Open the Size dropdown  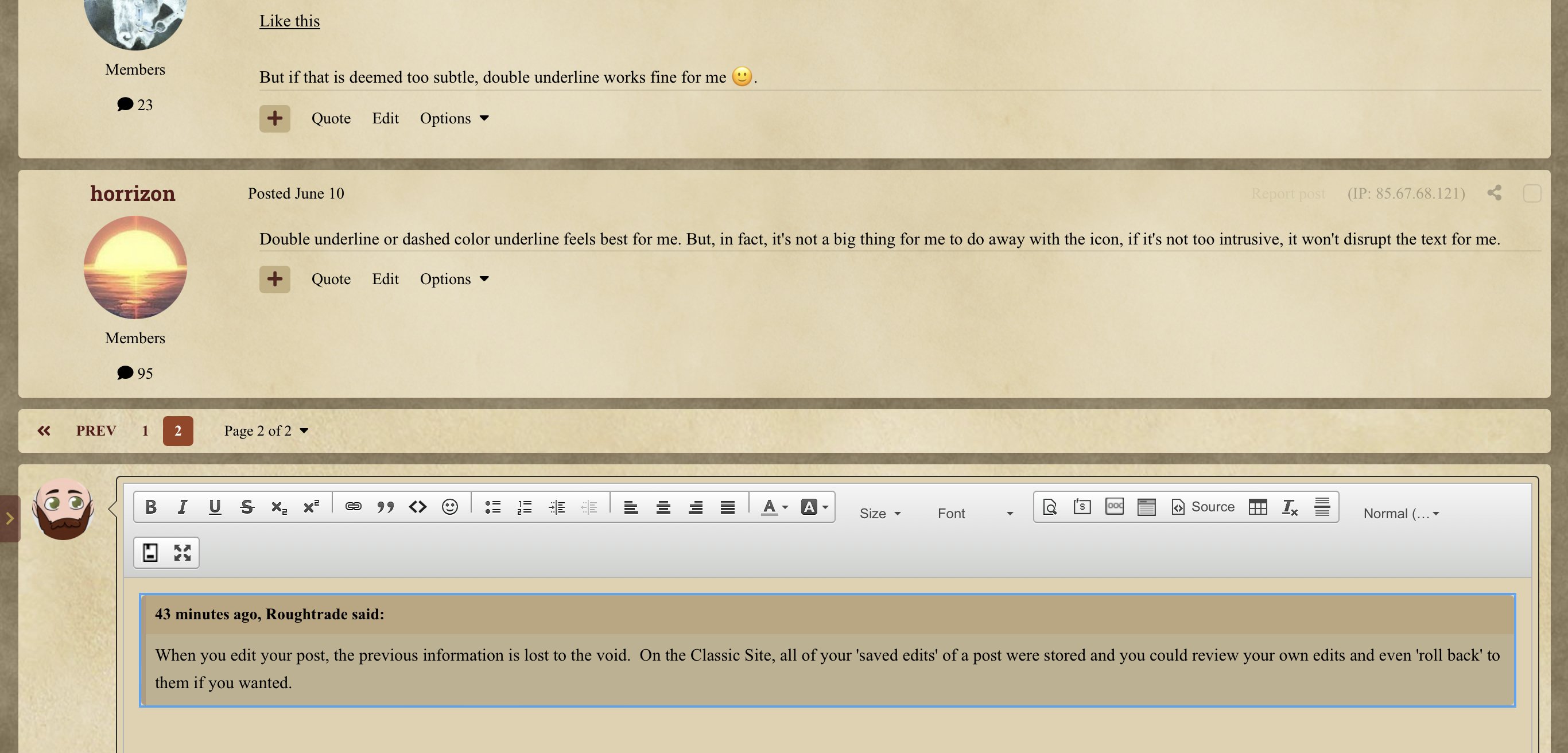[880, 513]
